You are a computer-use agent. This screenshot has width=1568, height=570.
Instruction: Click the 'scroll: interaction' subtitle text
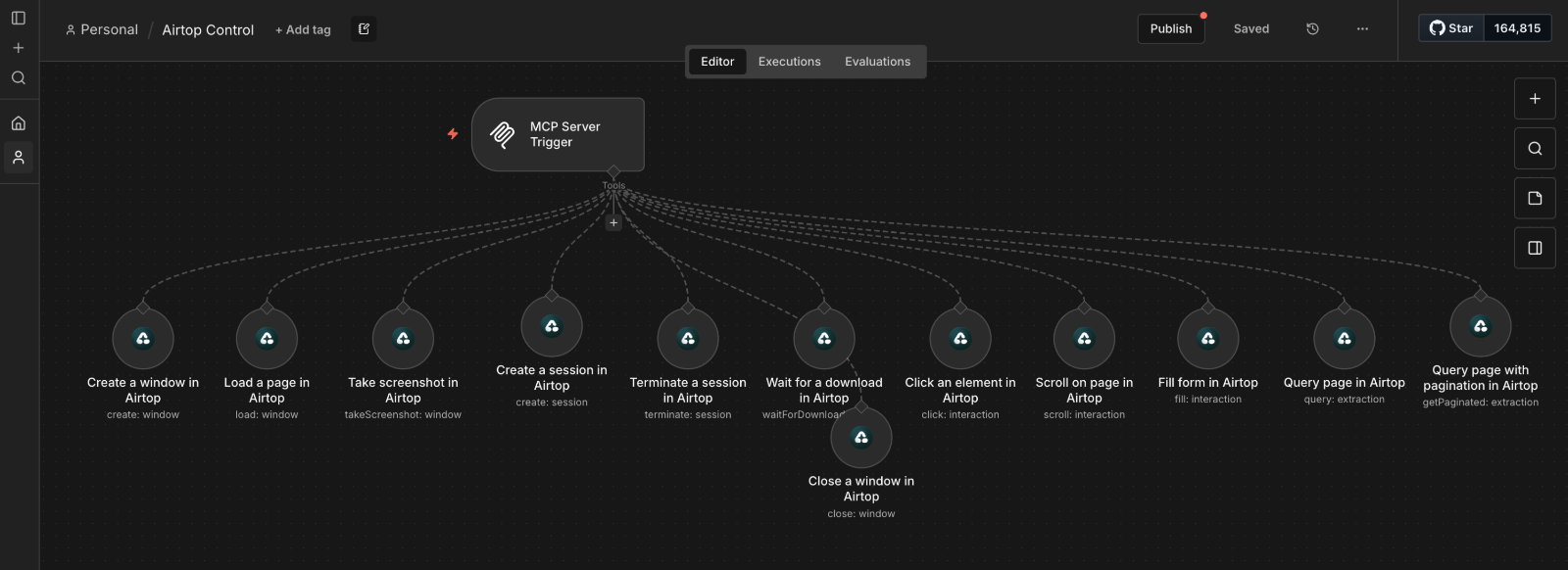pyautogui.click(x=1084, y=415)
